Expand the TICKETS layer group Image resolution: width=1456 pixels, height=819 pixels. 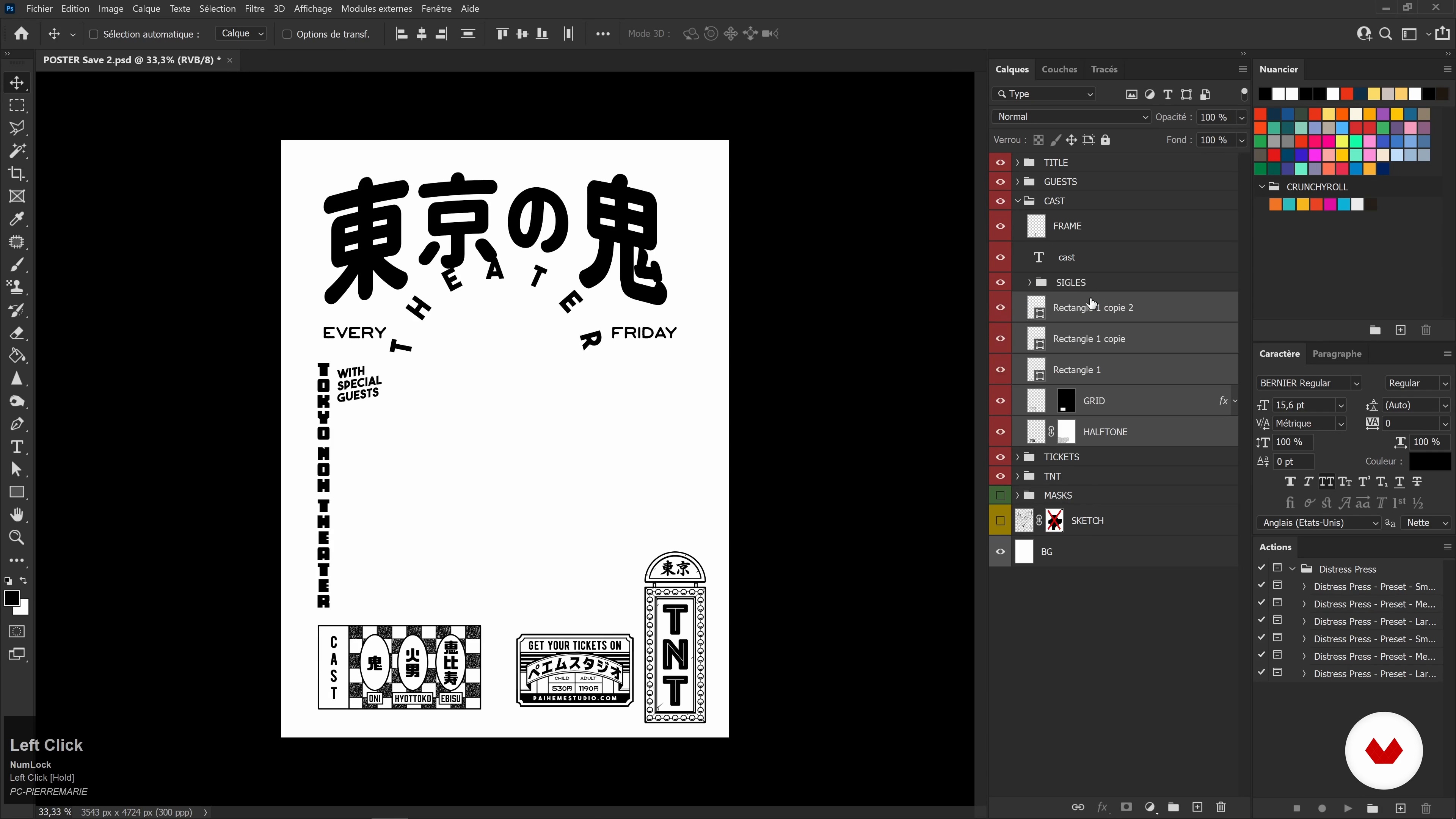pos(1017,457)
